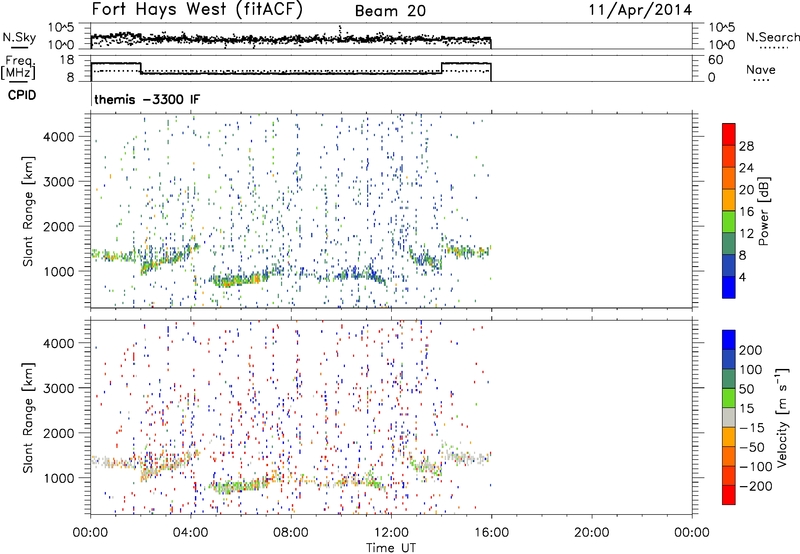This screenshot has width=800, height=554.
Task: Click the '28' tick on the Power colorbar
Action: pyautogui.click(x=746, y=146)
